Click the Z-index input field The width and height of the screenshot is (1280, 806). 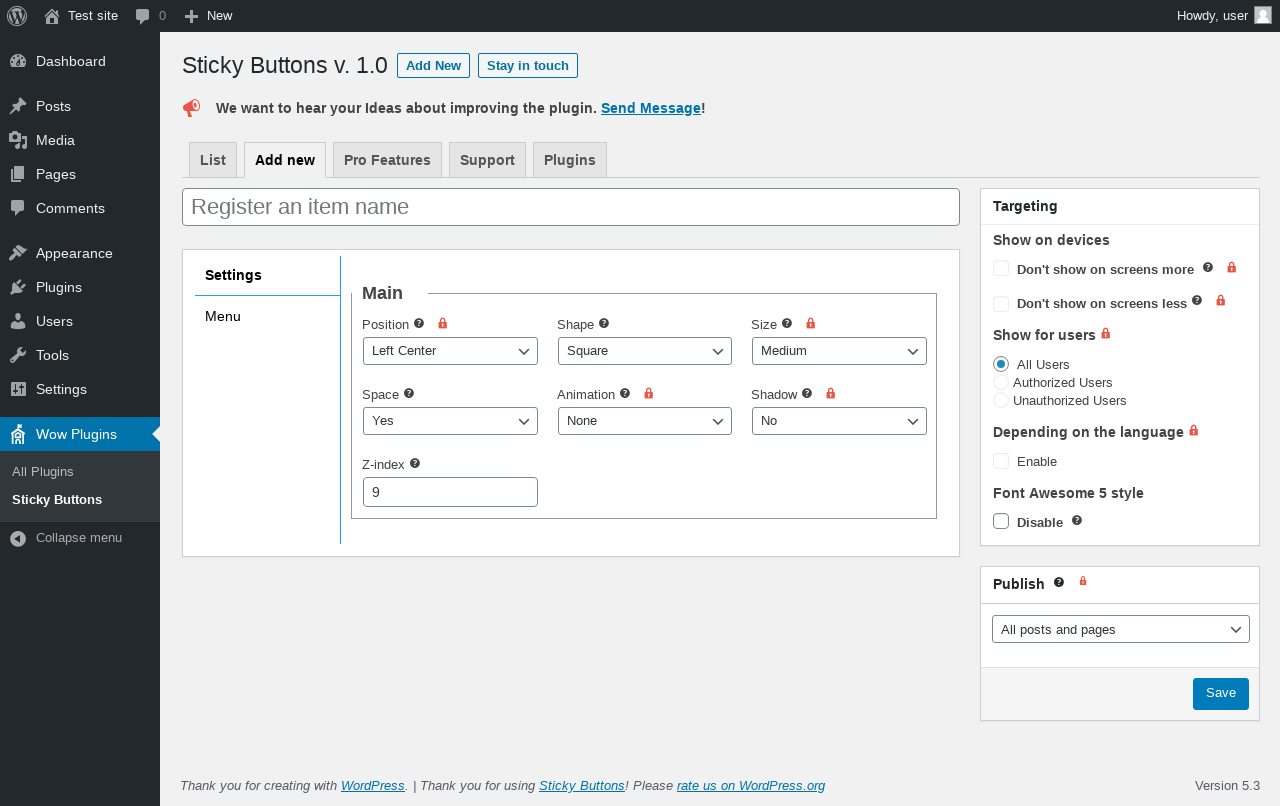click(x=450, y=492)
